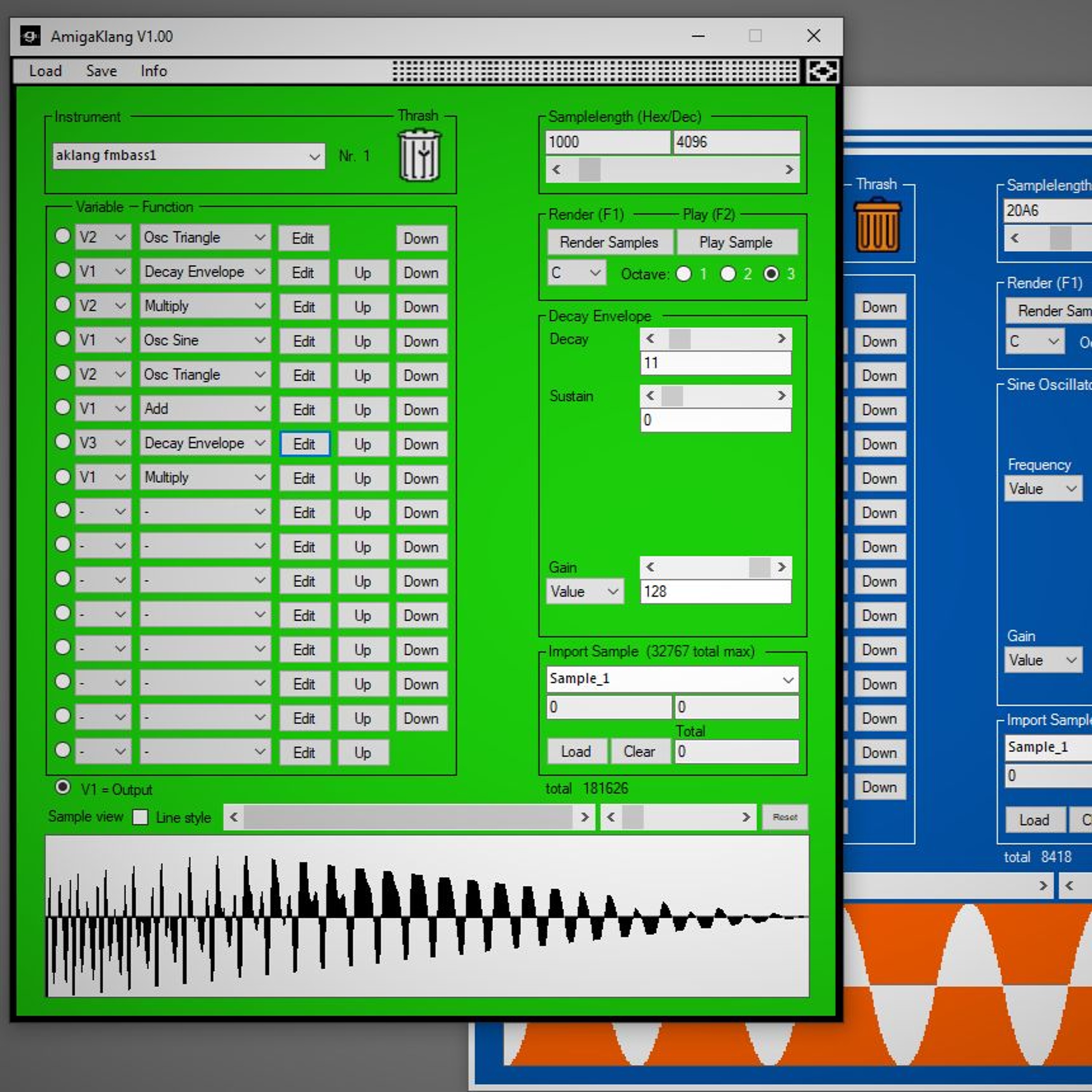Image resolution: width=1092 pixels, height=1092 pixels.
Task: Open the Save menu
Action: pos(101,71)
